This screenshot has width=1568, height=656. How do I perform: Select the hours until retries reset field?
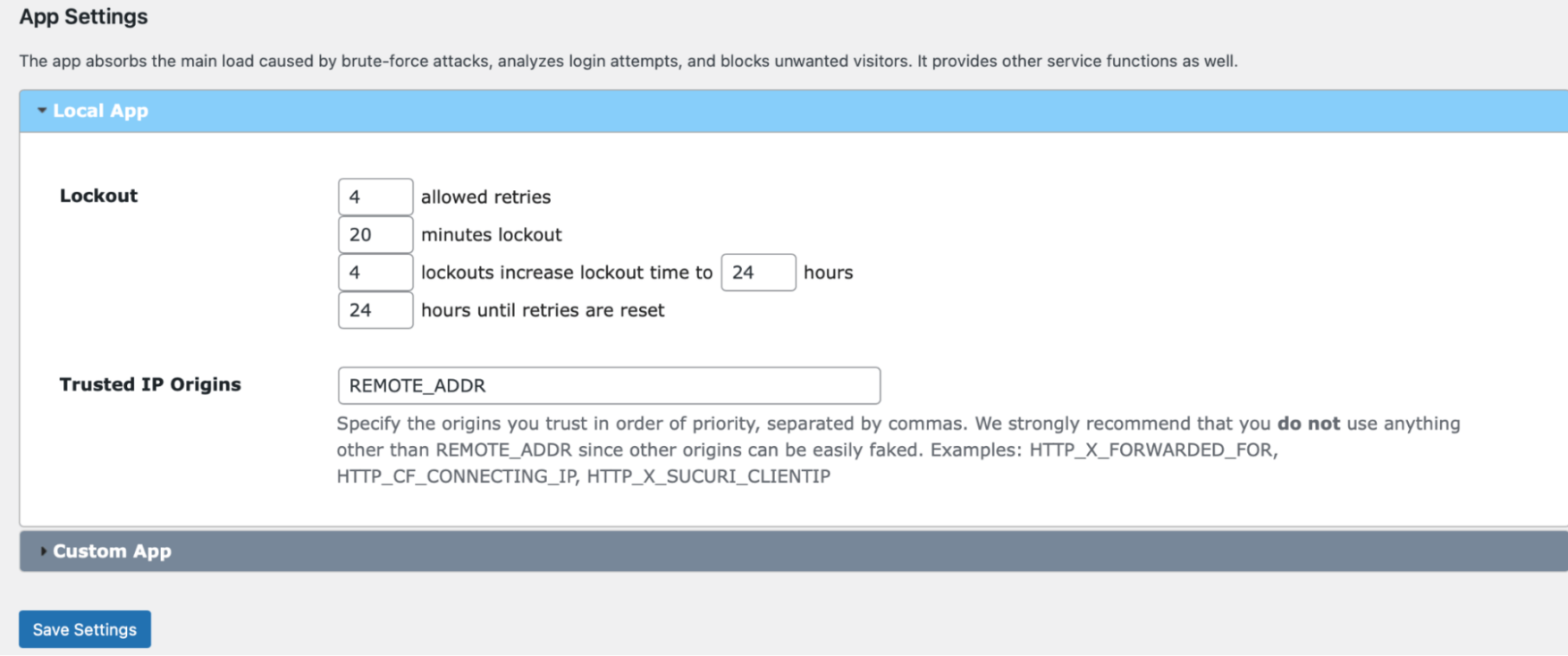[375, 310]
